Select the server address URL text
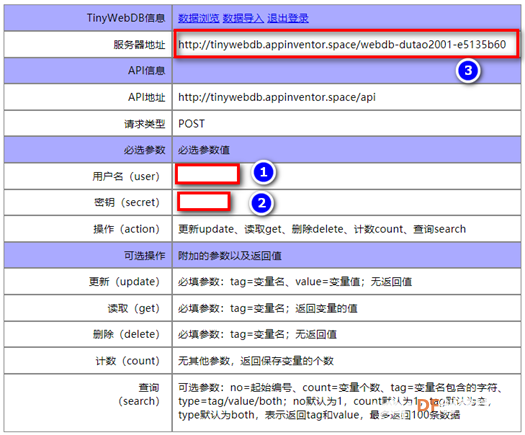The height and width of the screenshot is (435, 525). click(342, 45)
